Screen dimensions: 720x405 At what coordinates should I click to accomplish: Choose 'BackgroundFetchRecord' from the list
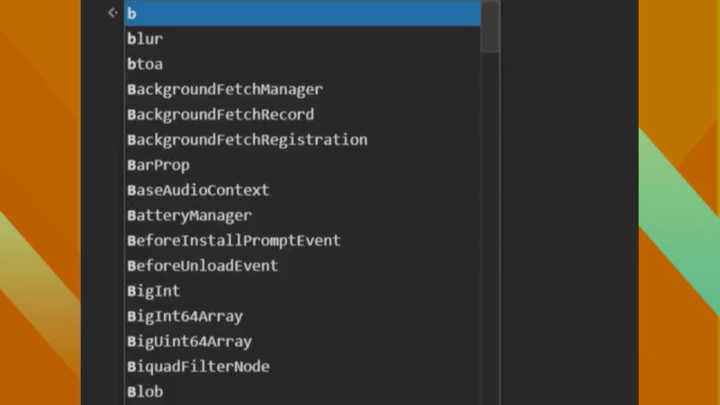pos(220,114)
